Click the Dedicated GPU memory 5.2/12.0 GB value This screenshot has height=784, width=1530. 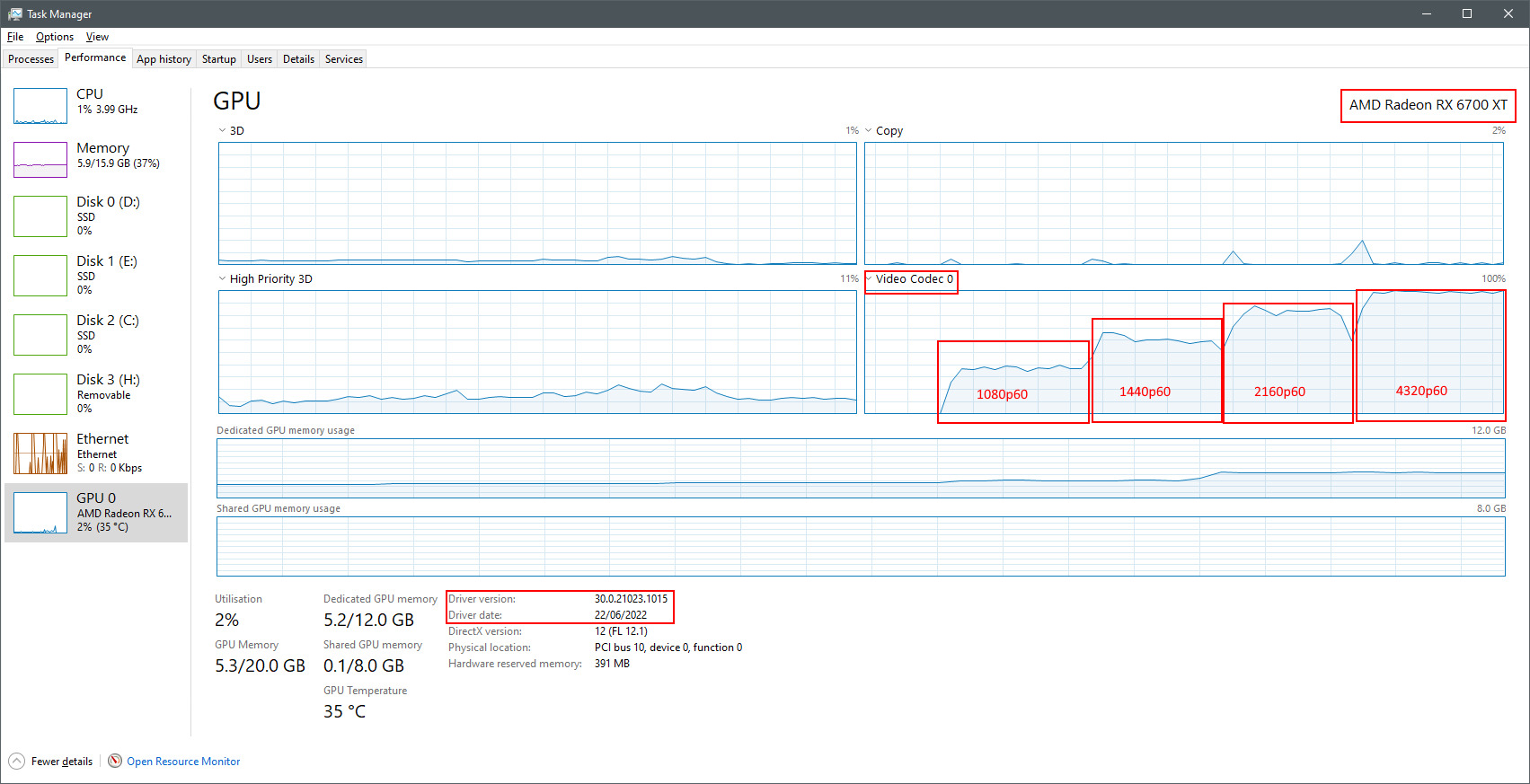click(369, 621)
